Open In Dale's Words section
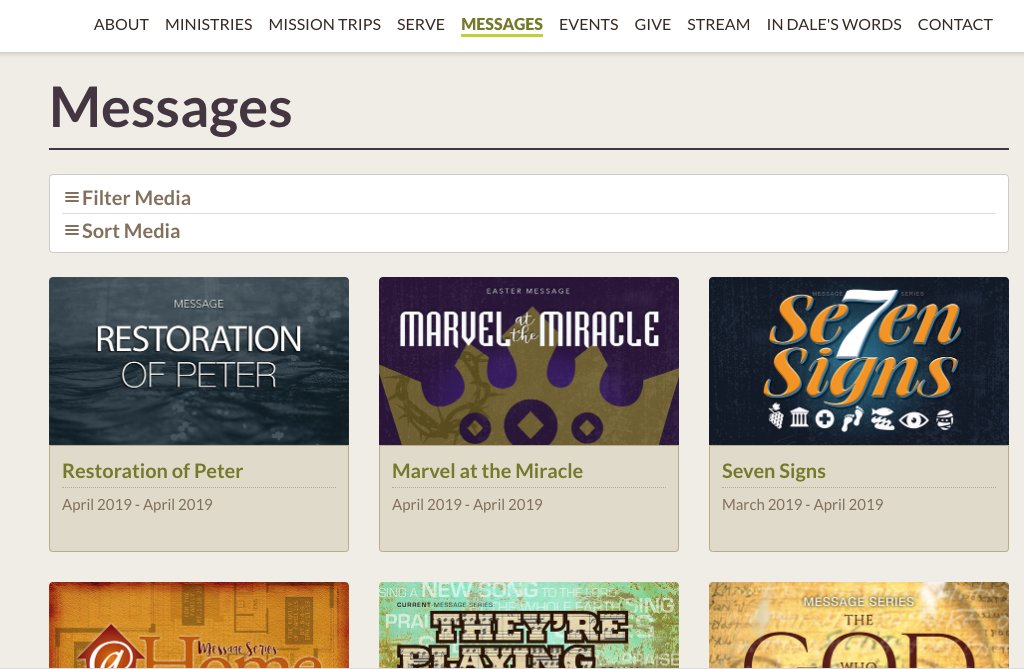 pyautogui.click(x=834, y=24)
